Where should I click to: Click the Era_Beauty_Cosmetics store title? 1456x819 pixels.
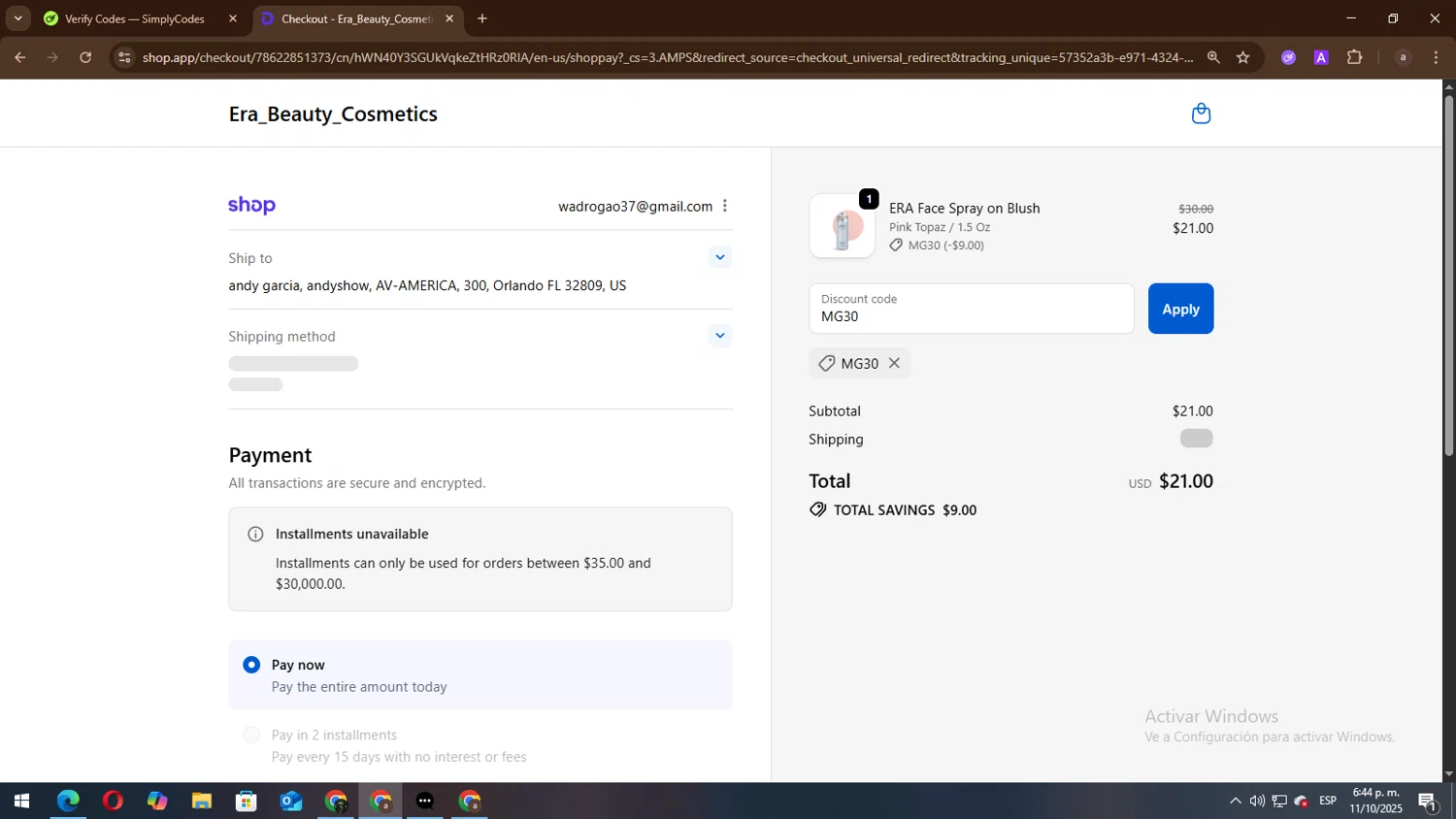tap(333, 114)
